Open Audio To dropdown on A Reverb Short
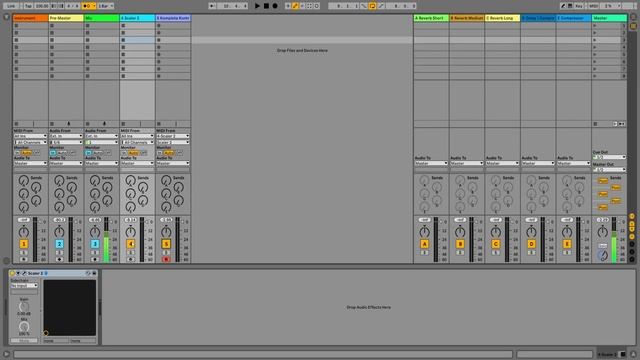 431,163
